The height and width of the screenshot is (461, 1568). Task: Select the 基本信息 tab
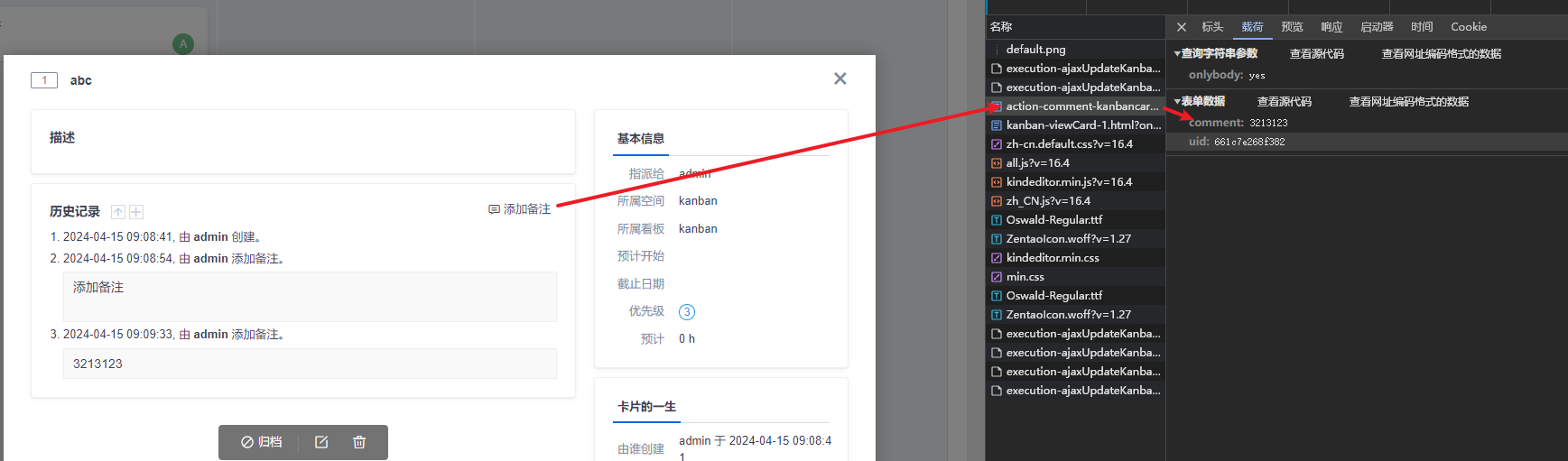[641, 139]
